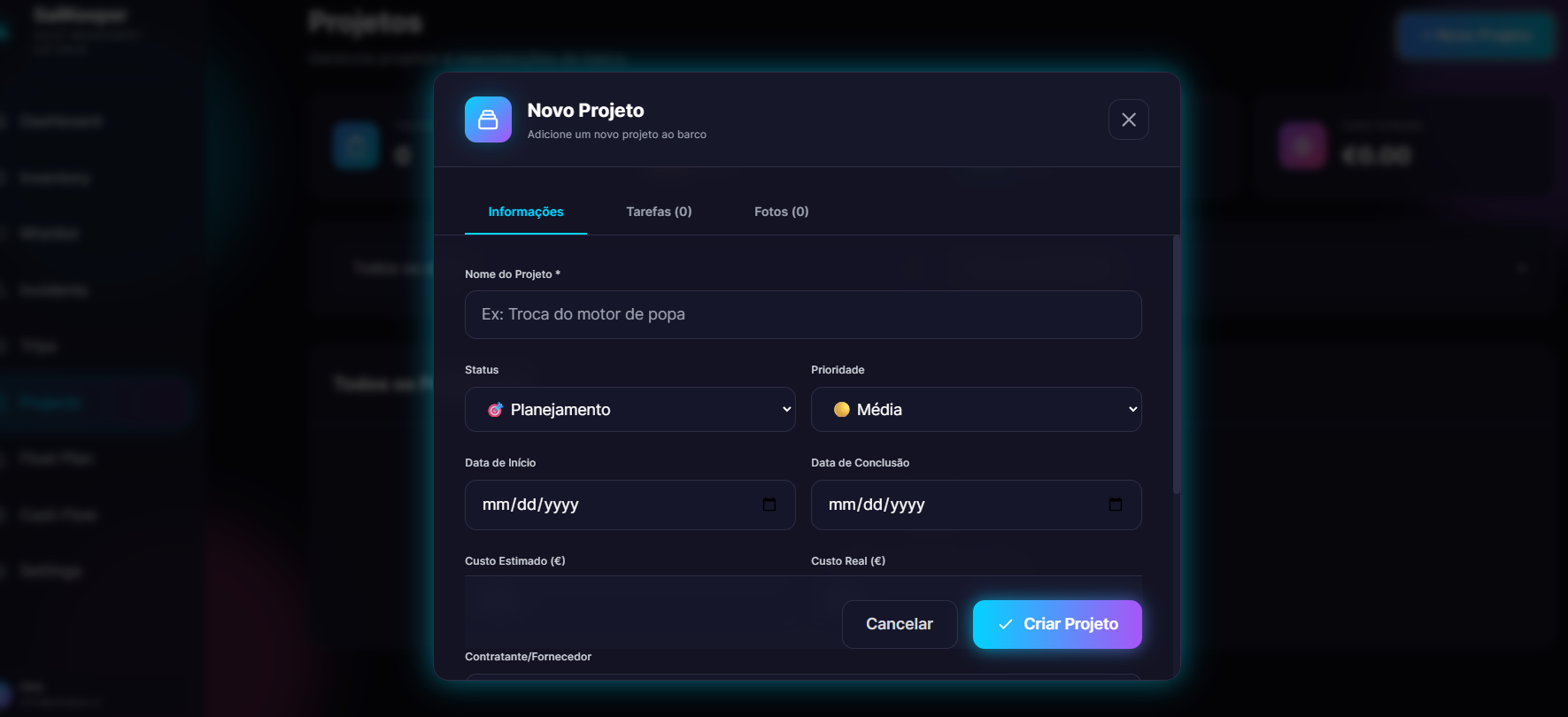Click the Novo Projeto heading text
Image resolution: width=1568 pixels, height=717 pixels.
(x=585, y=111)
